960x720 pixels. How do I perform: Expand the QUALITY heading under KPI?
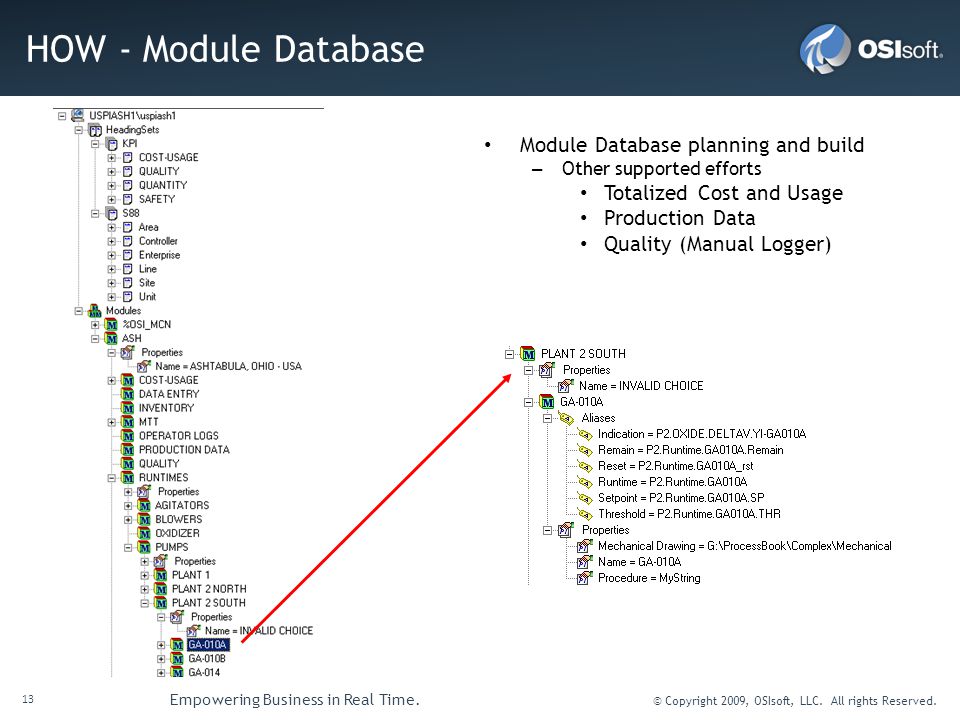(111, 171)
